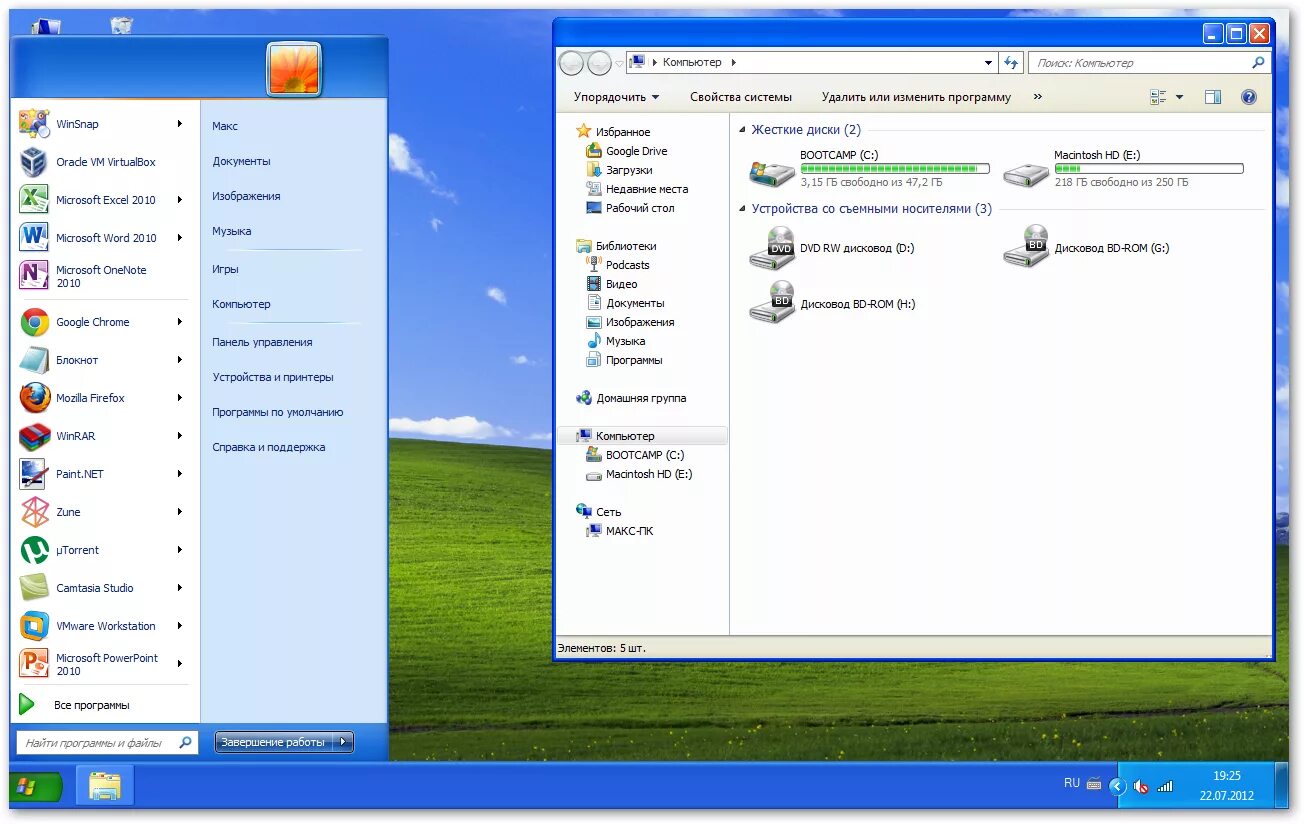
Task: Open Панель управления from the Start menu
Action: [262, 342]
